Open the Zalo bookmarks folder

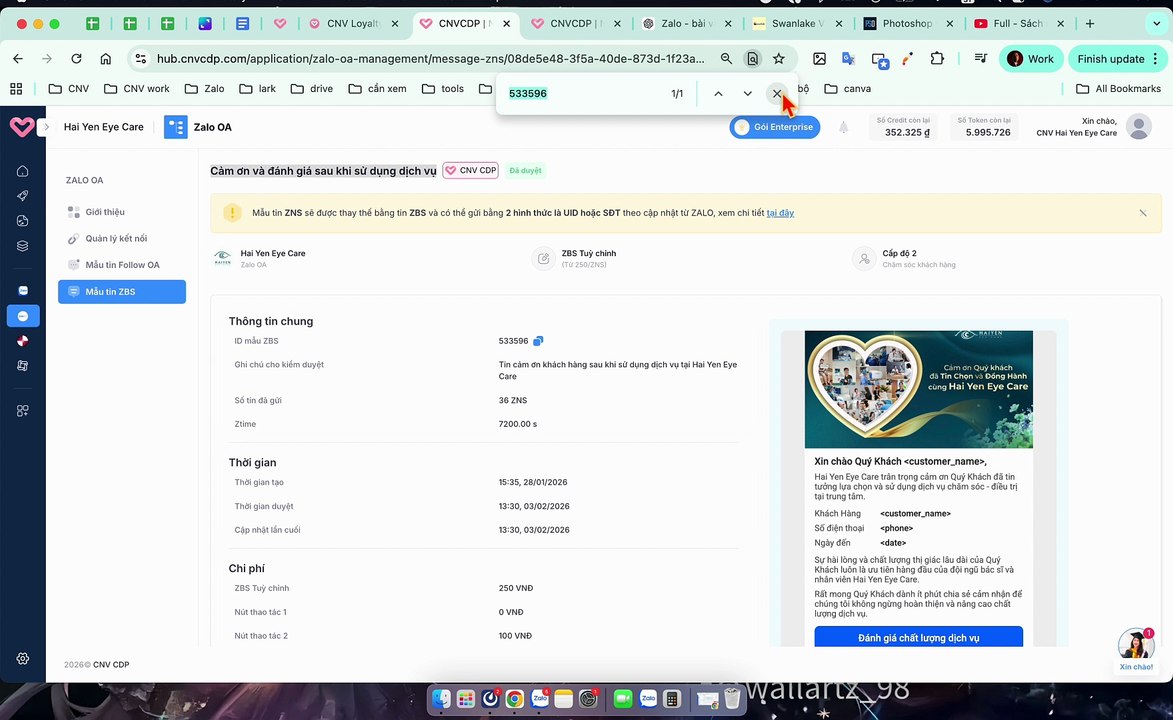205,88
